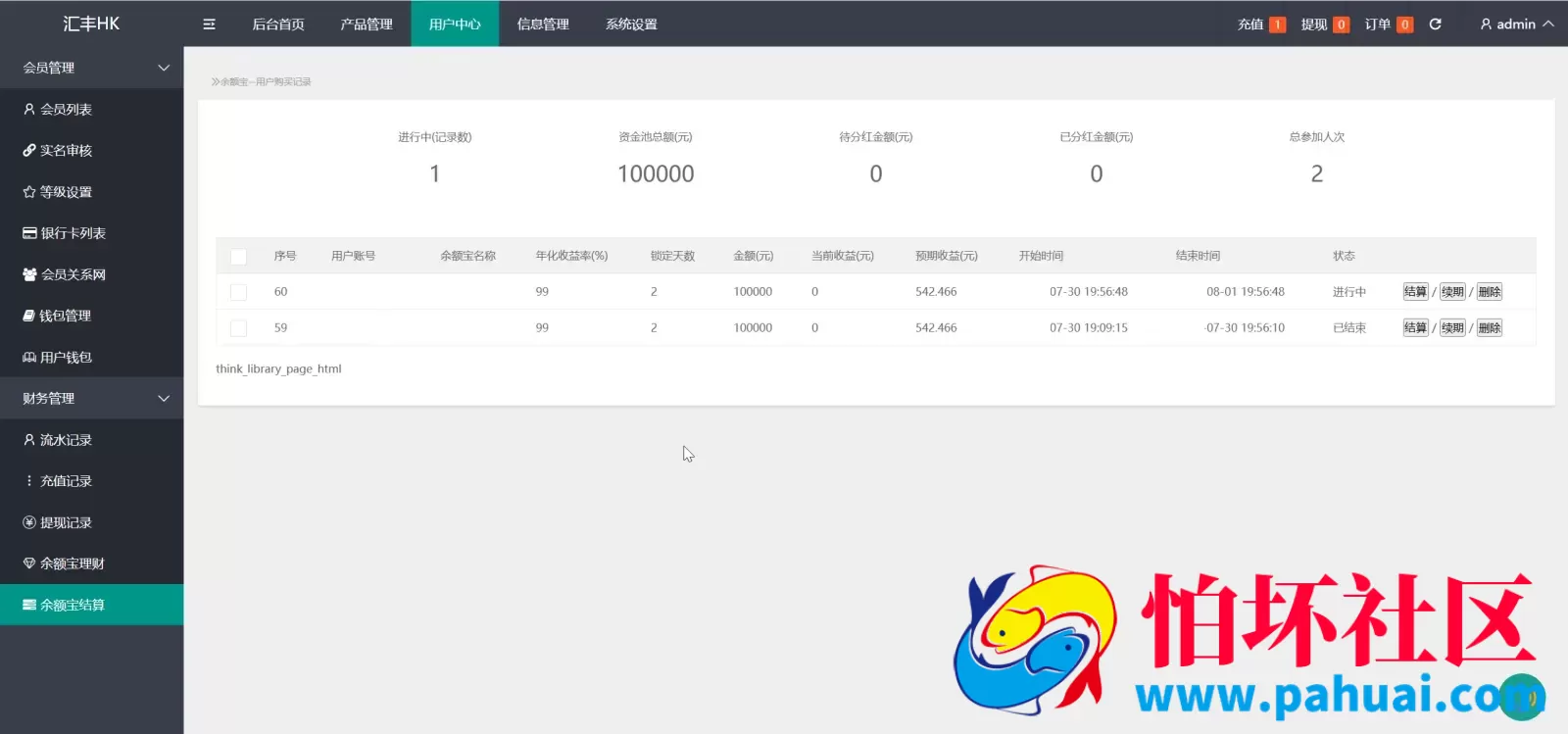Open 充值记录 via its dots icon
Viewport: 1568px width, 734px height.
[29, 481]
